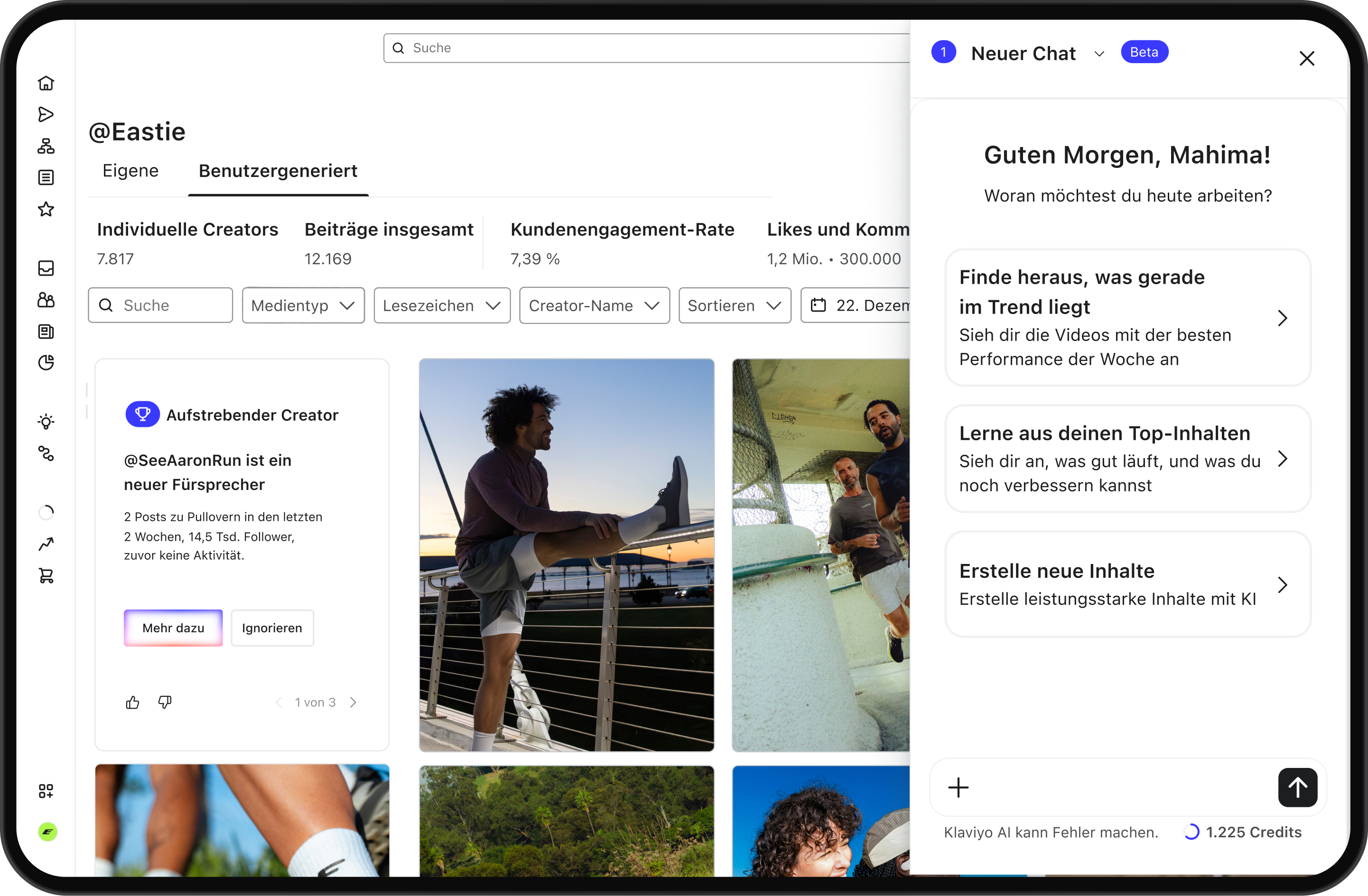This screenshot has height=896, width=1368.
Task: Click the Ignorieren button
Action: (x=272, y=628)
